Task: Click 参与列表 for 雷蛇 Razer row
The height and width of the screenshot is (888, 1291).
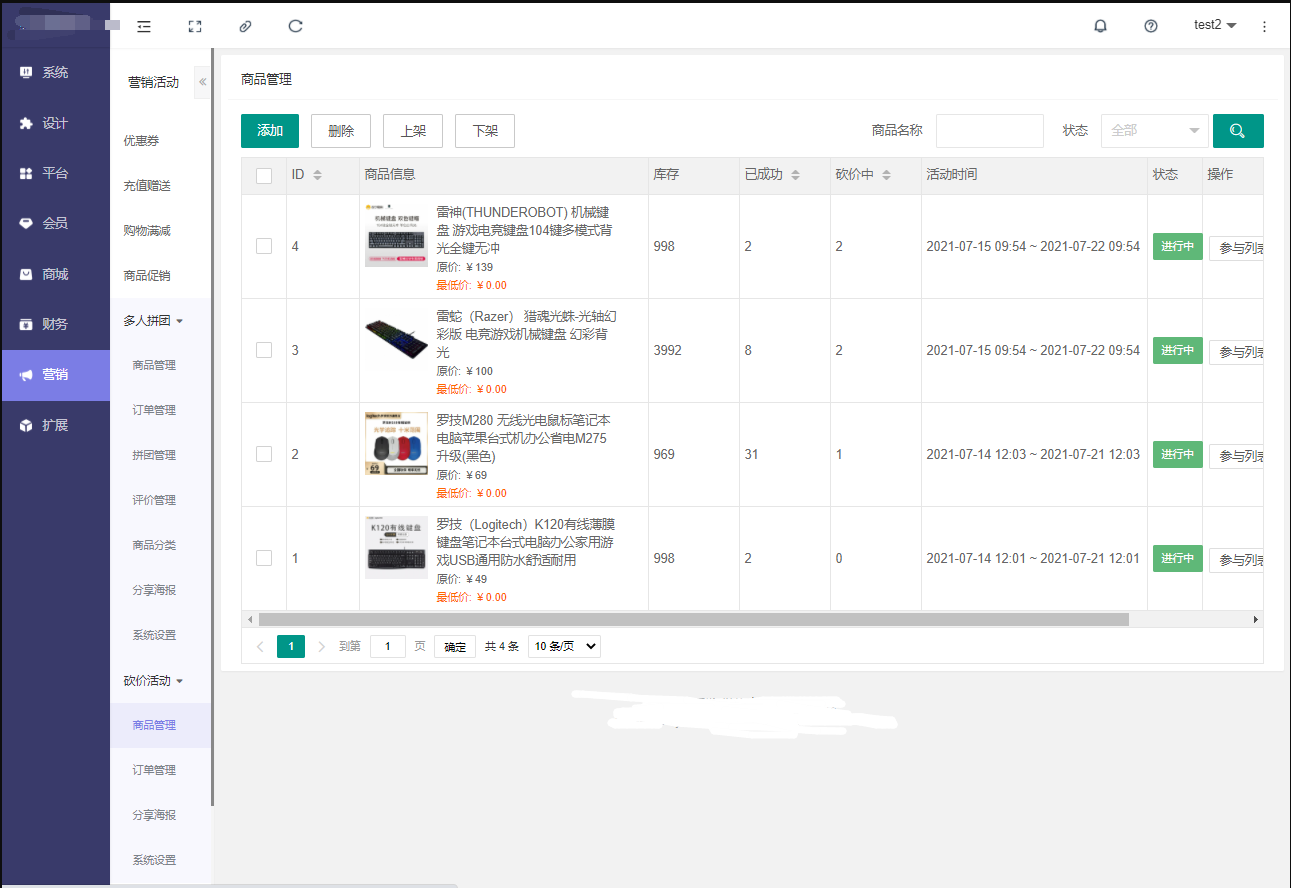Action: pos(1237,352)
